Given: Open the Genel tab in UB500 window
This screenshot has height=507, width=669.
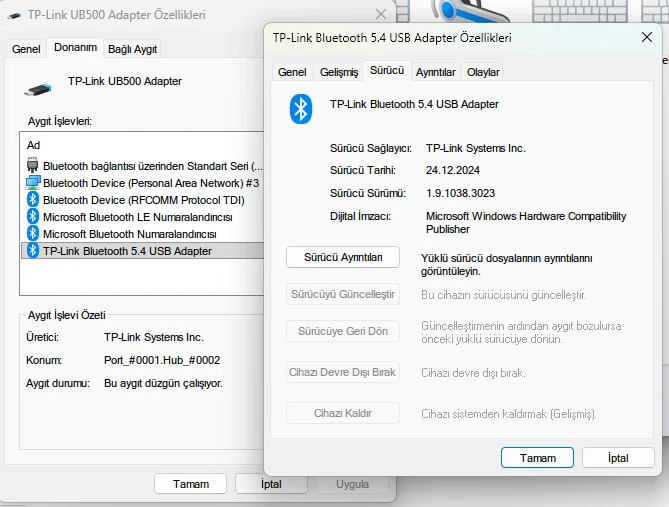Looking at the screenshot, I should (x=26, y=49).
